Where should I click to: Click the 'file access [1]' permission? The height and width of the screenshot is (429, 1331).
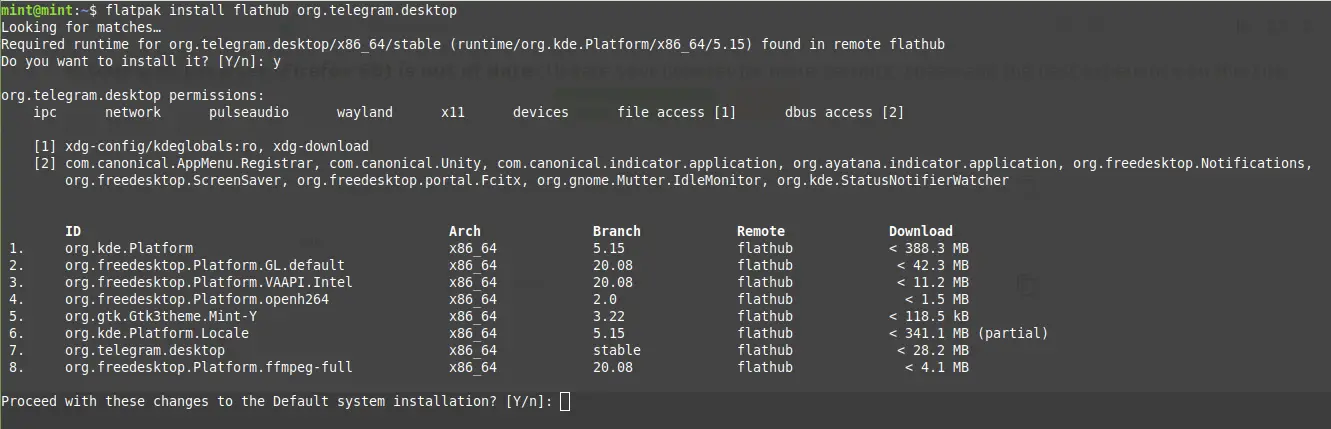tap(677, 112)
